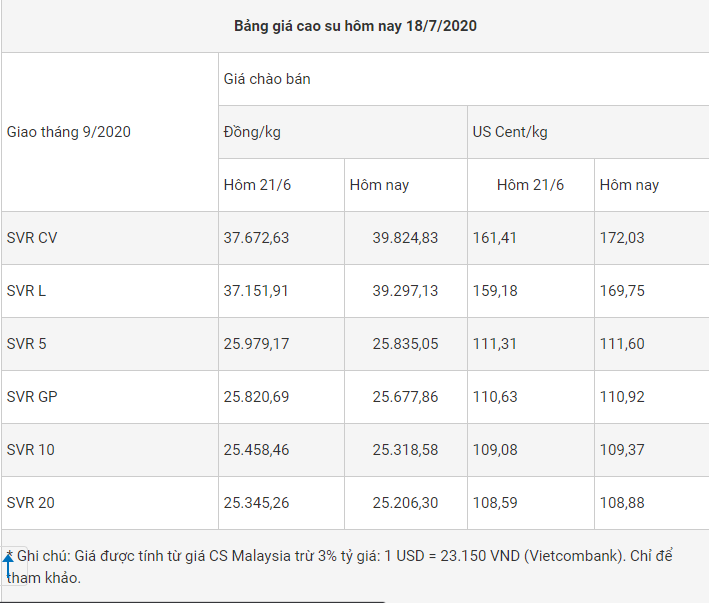The image size is (709, 603).
Task: Click the 25.835,05 price for SVR 5
Action: (x=405, y=344)
